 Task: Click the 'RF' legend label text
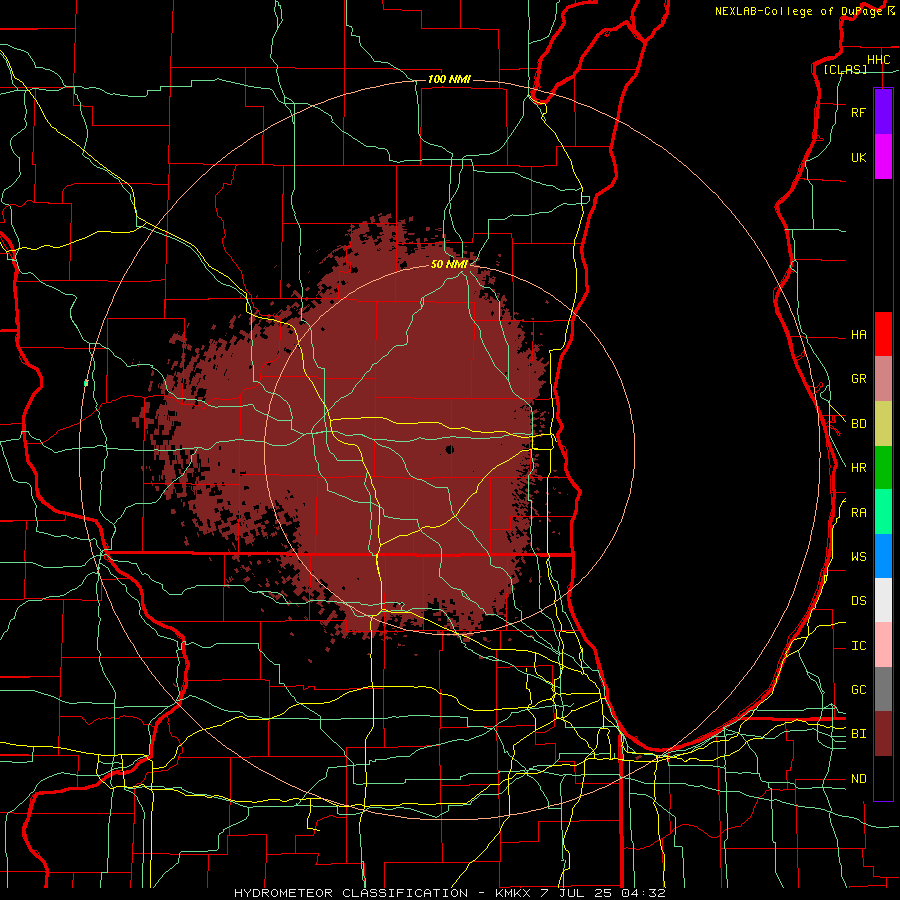[x=858, y=112]
